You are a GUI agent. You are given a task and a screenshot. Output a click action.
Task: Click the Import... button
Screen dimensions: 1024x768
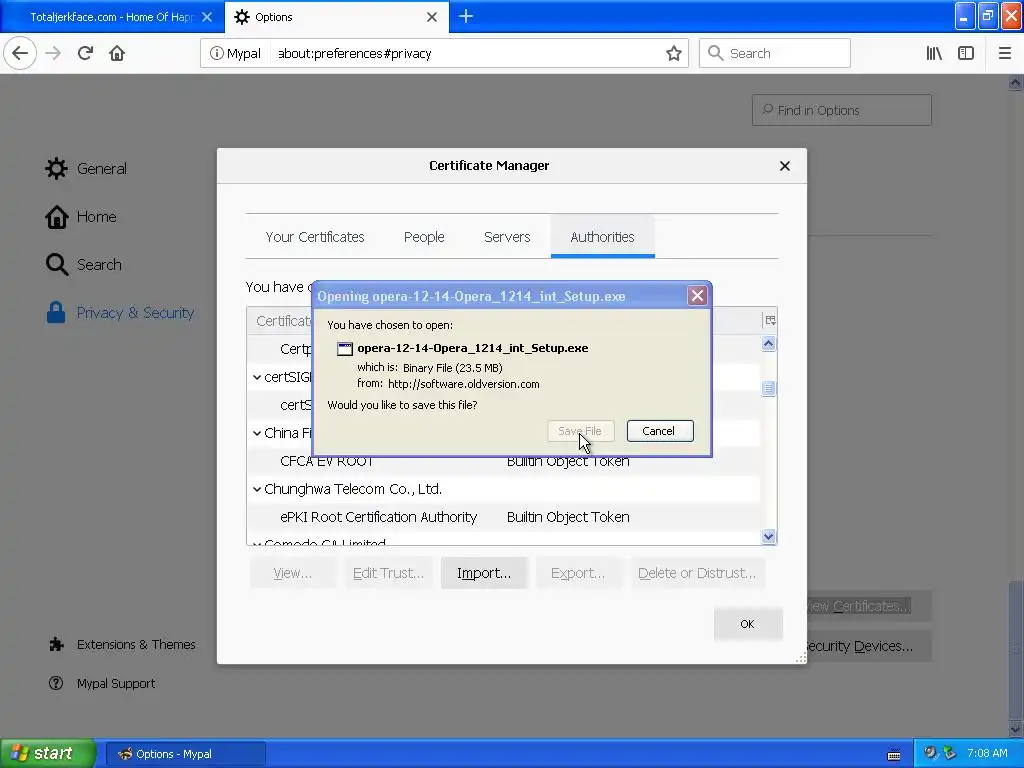pos(484,573)
